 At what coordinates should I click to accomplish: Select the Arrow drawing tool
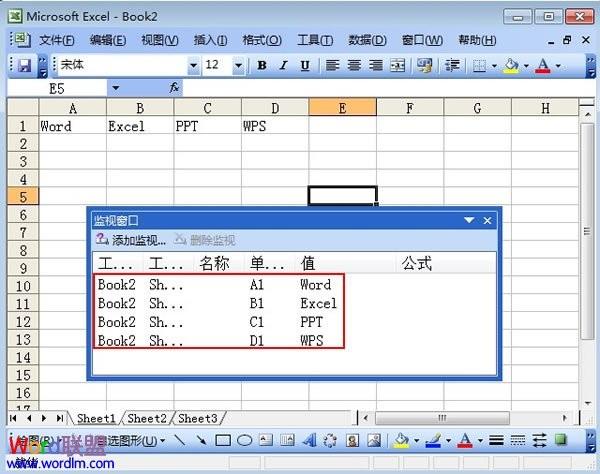click(201, 440)
